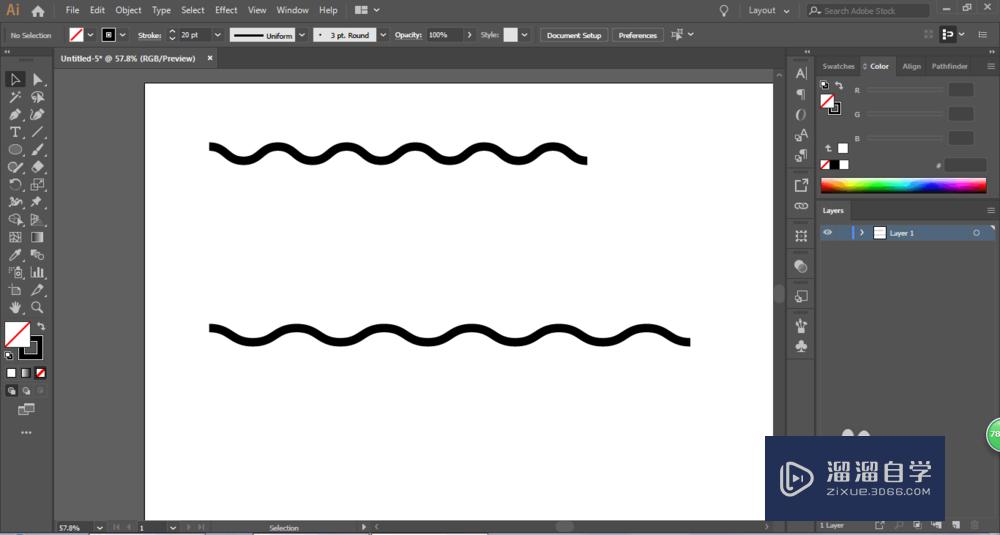This screenshot has height=535, width=1000.
Task: Open the Asset Export panel icon
Action: click(801, 186)
